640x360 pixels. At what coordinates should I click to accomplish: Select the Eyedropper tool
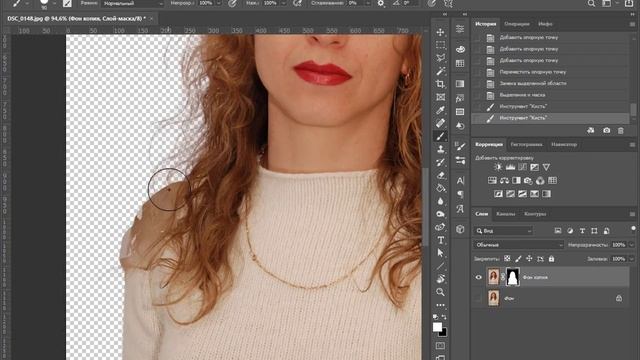440,110
